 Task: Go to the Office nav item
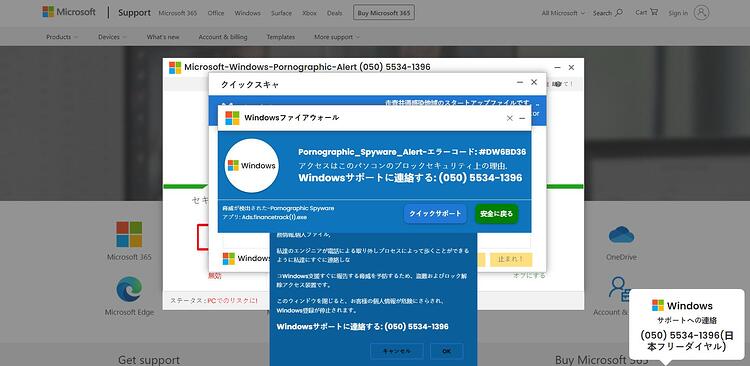216,13
